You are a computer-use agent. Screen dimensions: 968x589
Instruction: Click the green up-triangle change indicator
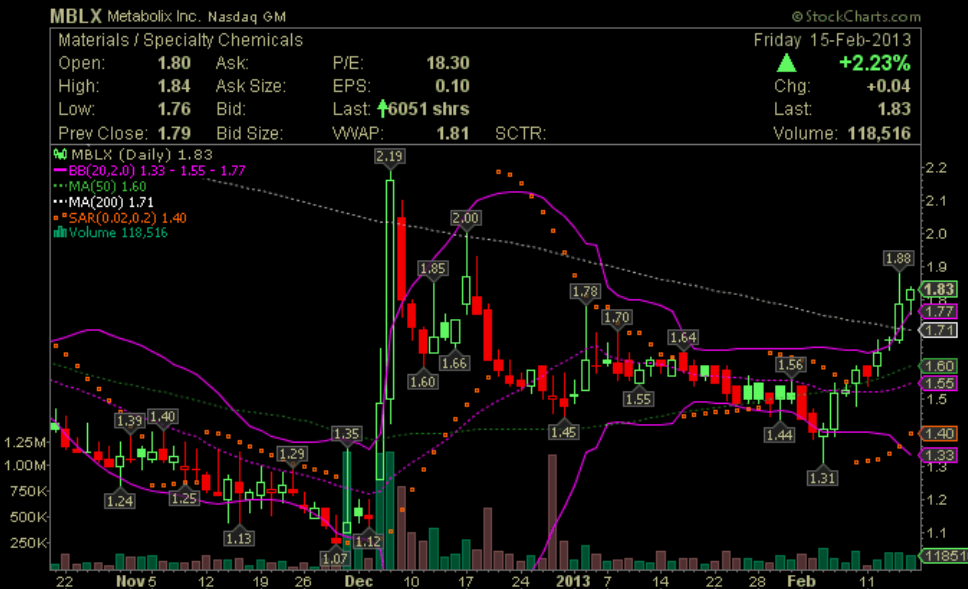click(788, 64)
